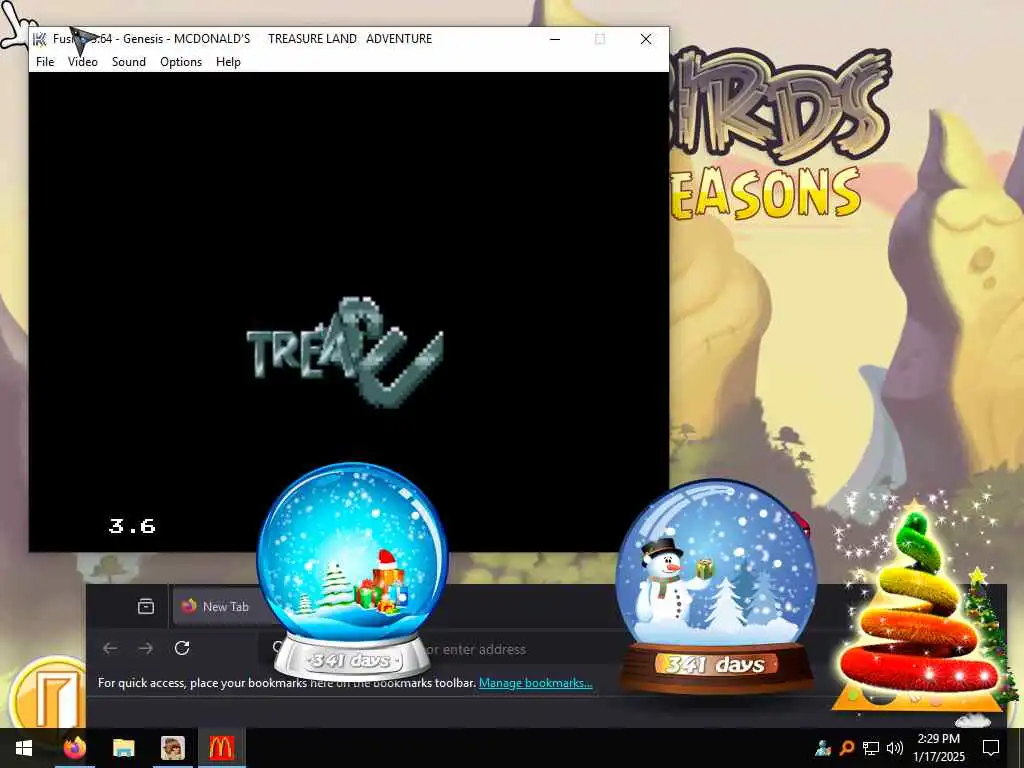This screenshot has width=1024, height=768.
Task: Open the Manage bookmarks link
Action: pyautogui.click(x=536, y=682)
